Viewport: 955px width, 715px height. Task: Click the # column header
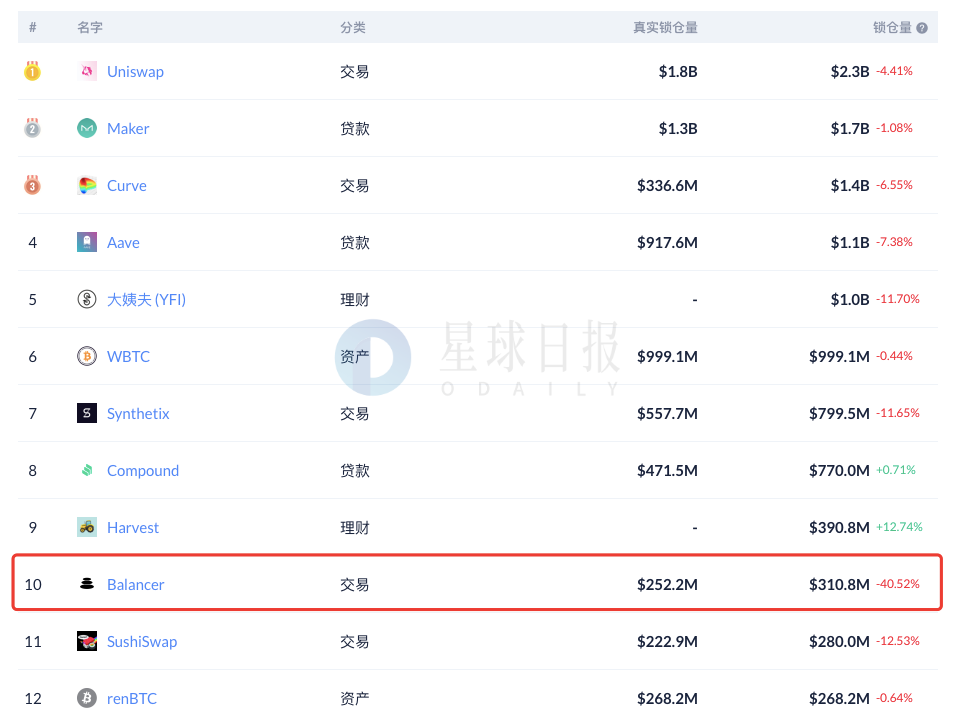tap(33, 27)
